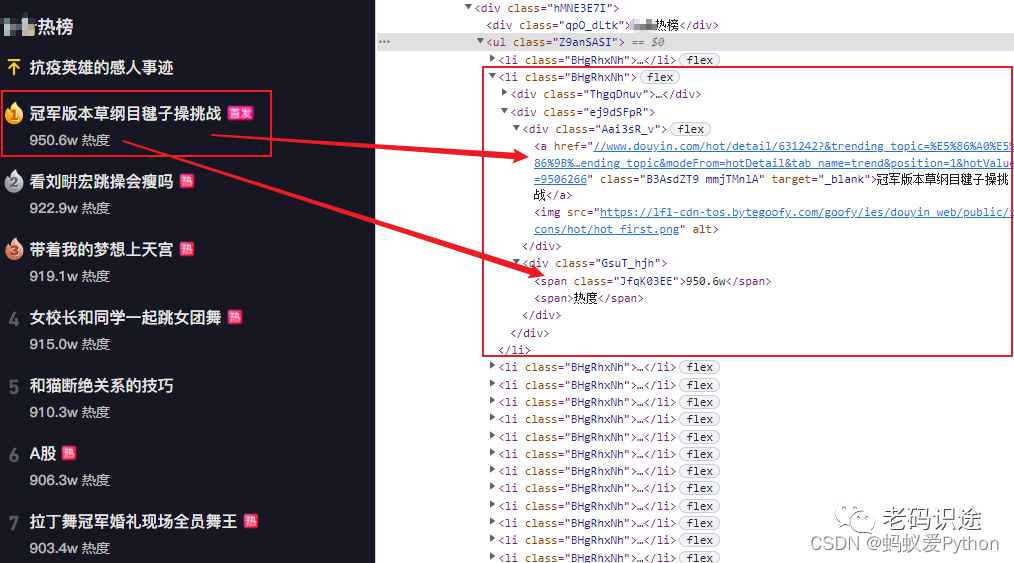This screenshot has height=563, width=1014.
Task: Click the 910.3w 热度 heat value
Action: 70,412
